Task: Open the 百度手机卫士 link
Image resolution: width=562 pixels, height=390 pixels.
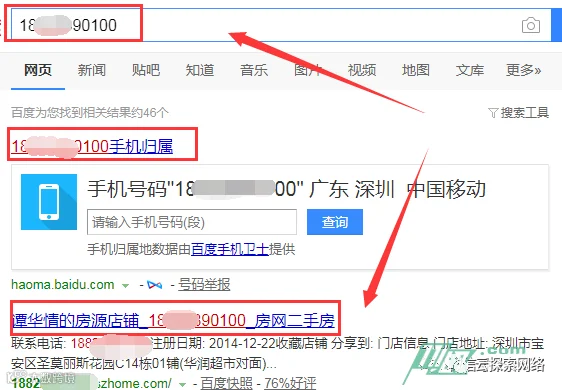Action: [x=230, y=249]
